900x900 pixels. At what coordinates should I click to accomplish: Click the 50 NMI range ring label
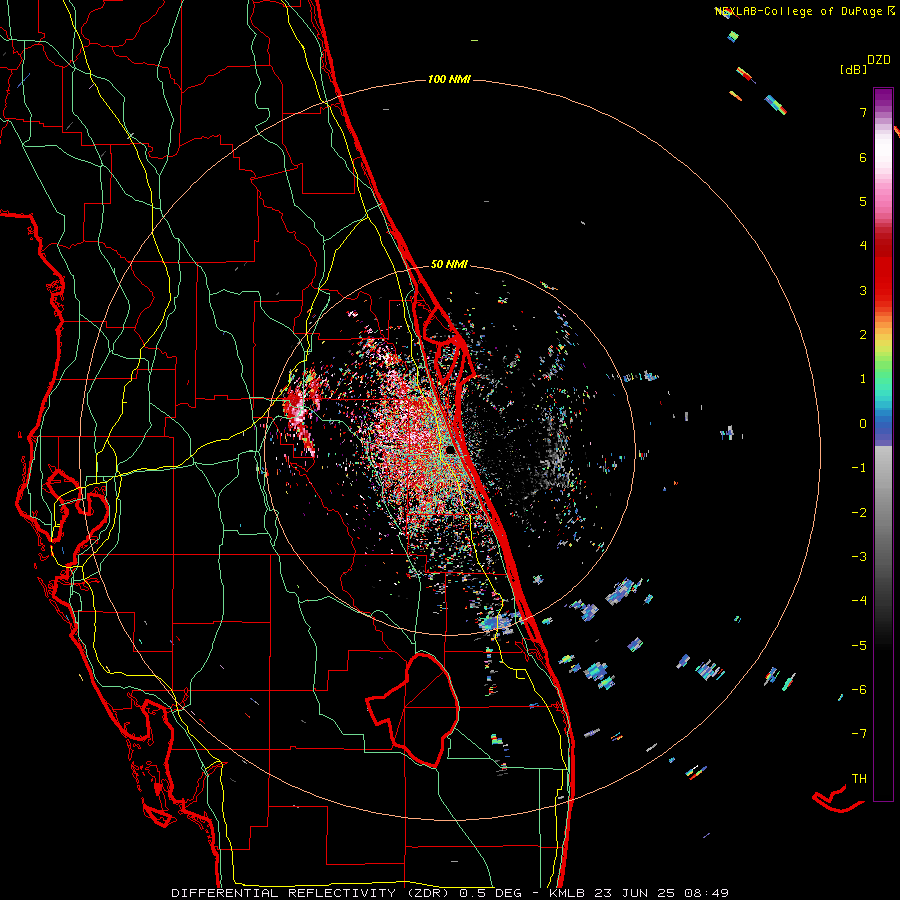[x=449, y=265]
